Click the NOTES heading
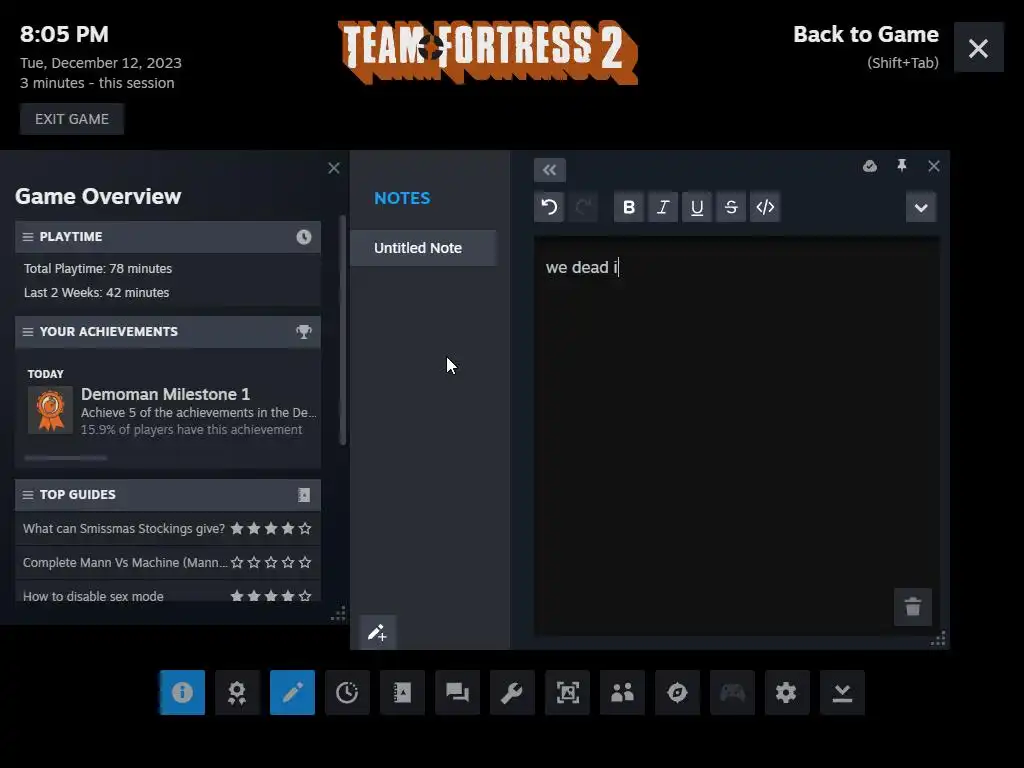This screenshot has height=768, width=1024. (x=402, y=198)
